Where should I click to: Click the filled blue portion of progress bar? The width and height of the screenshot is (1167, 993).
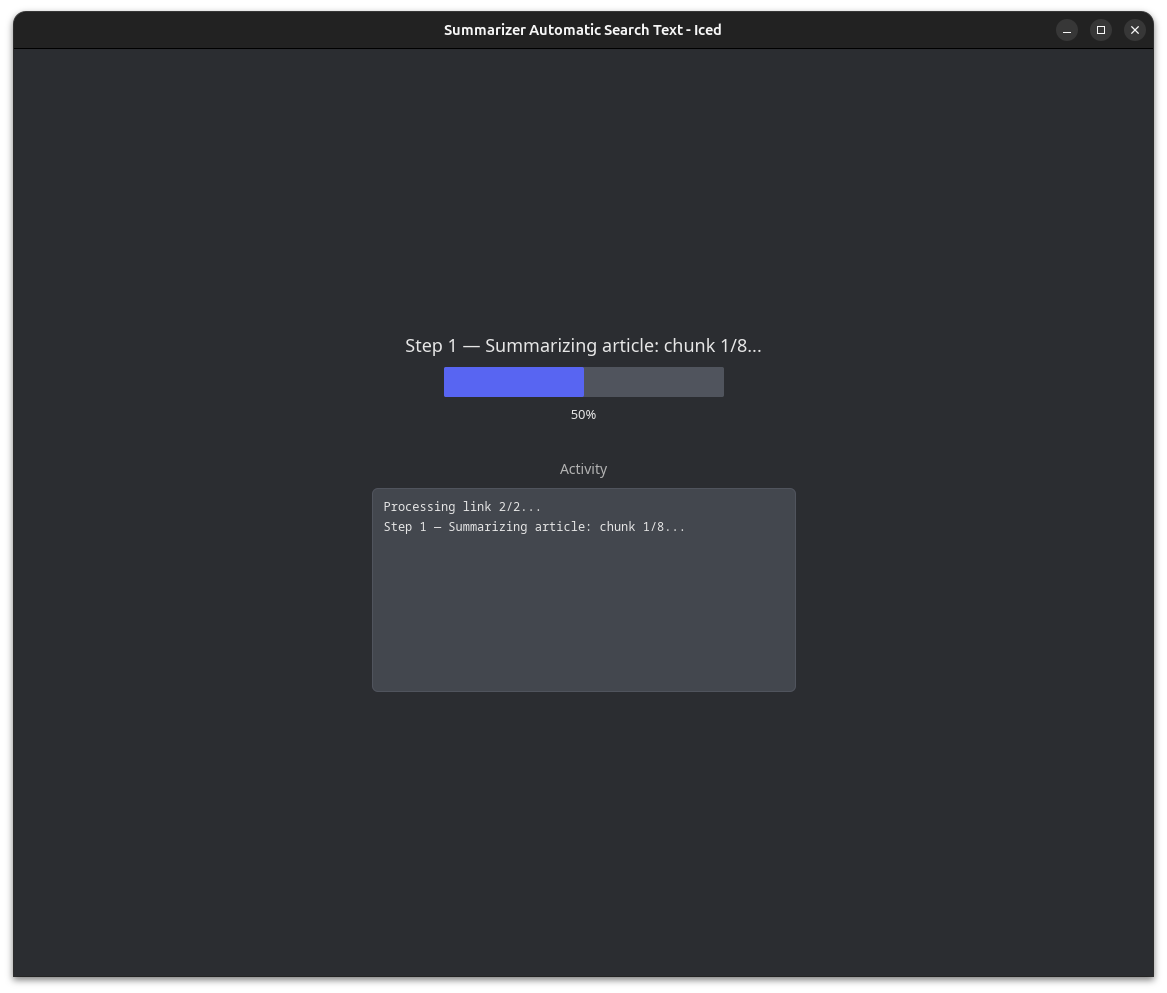coord(513,382)
